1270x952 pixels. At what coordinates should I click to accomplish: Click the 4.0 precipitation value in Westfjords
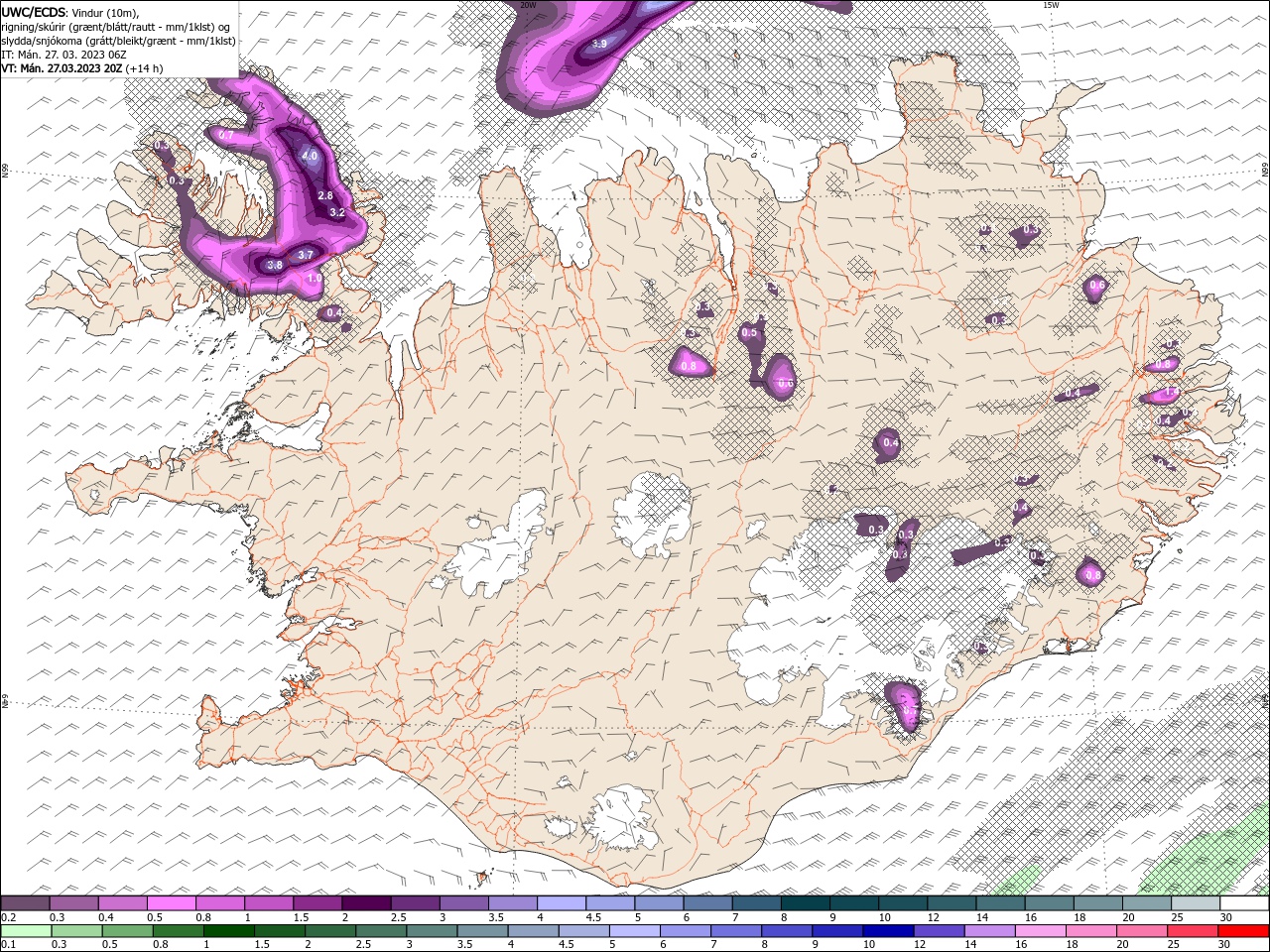click(x=310, y=156)
